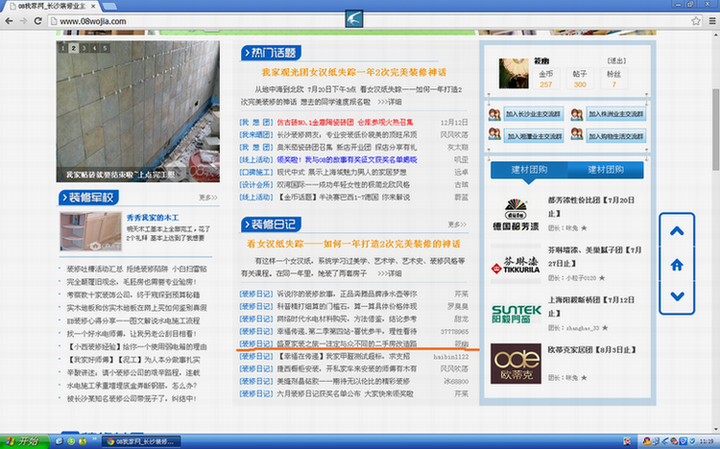Screen dimensions: 720x449
Task: Click the scroll-up arrow in floating panel
Action: (677, 232)
